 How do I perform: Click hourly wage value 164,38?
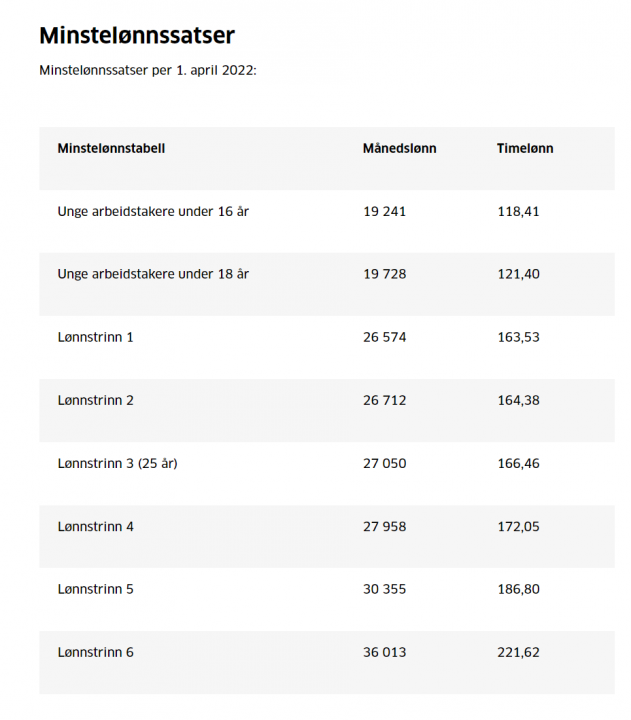(x=518, y=400)
